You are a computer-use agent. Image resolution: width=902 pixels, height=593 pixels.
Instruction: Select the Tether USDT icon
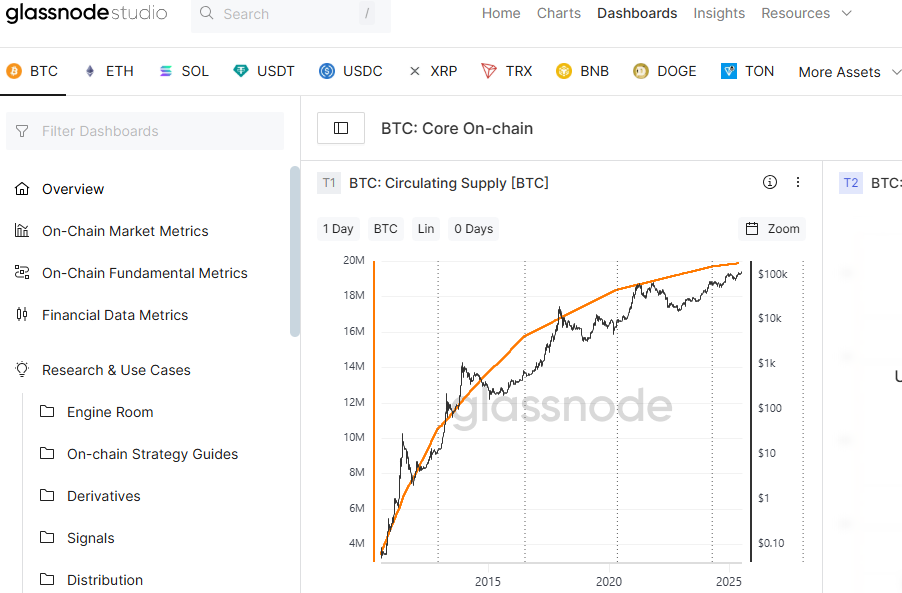240,71
